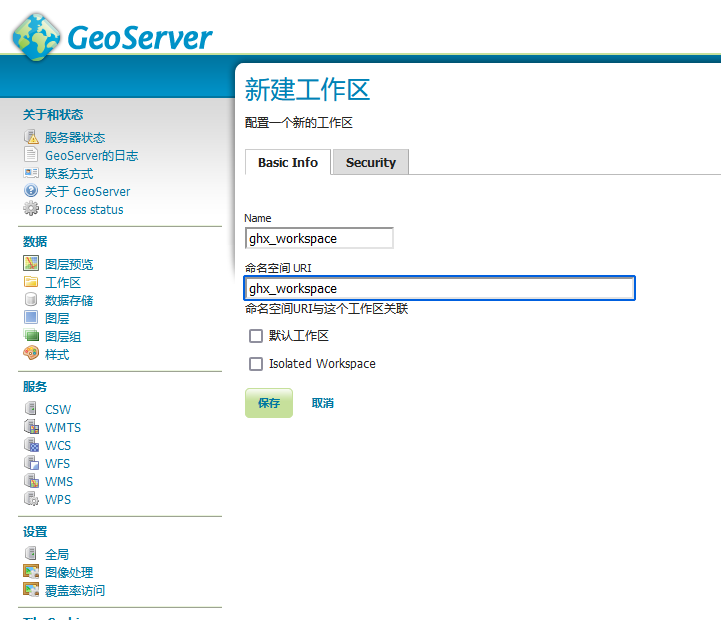
Task: Click the 取消 cancel link
Action: (x=322, y=403)
